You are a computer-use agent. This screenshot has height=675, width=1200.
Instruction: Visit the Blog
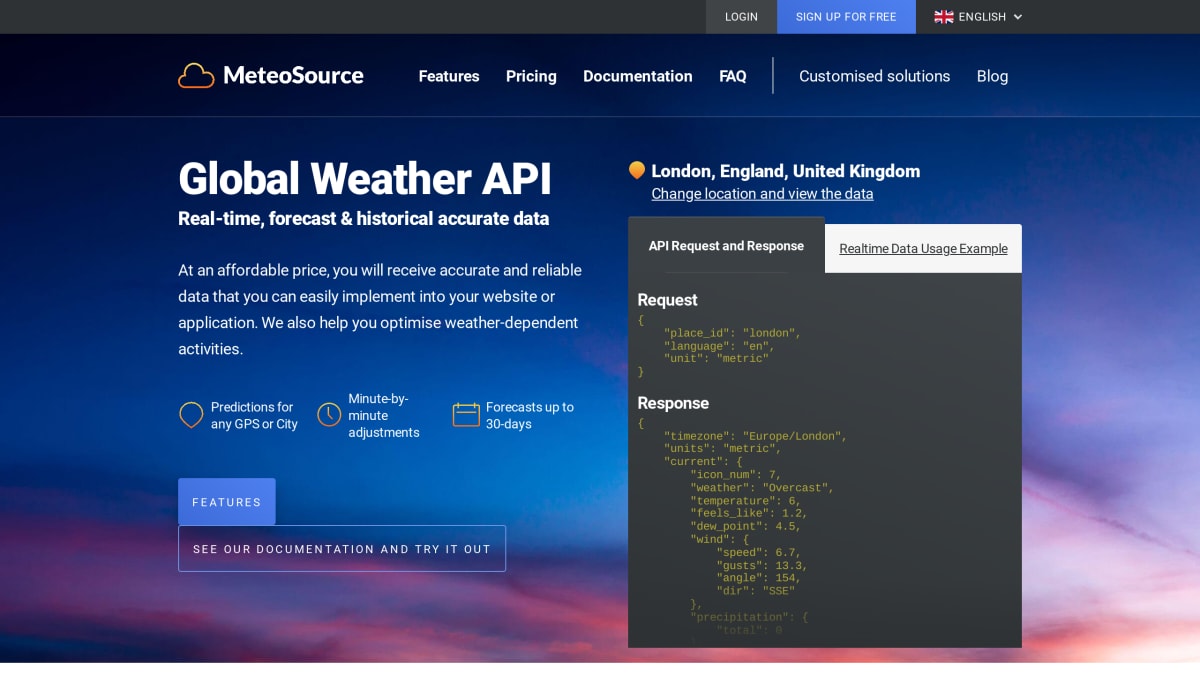tap(992, 76)
